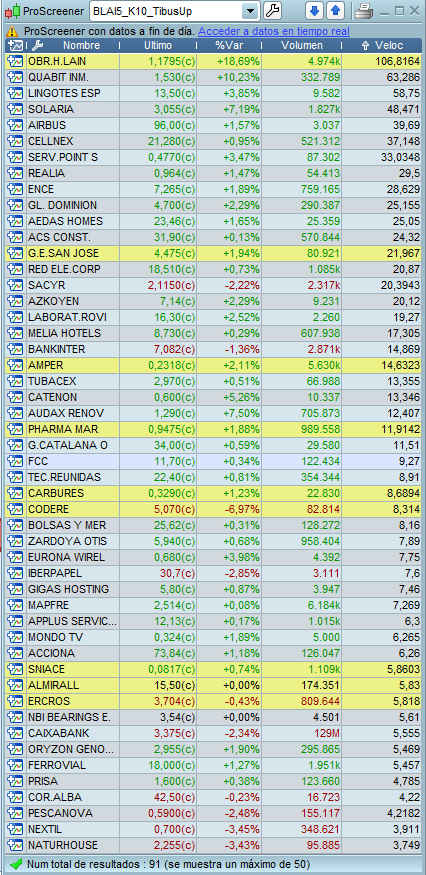Select the FCC row

click(214, 461)
